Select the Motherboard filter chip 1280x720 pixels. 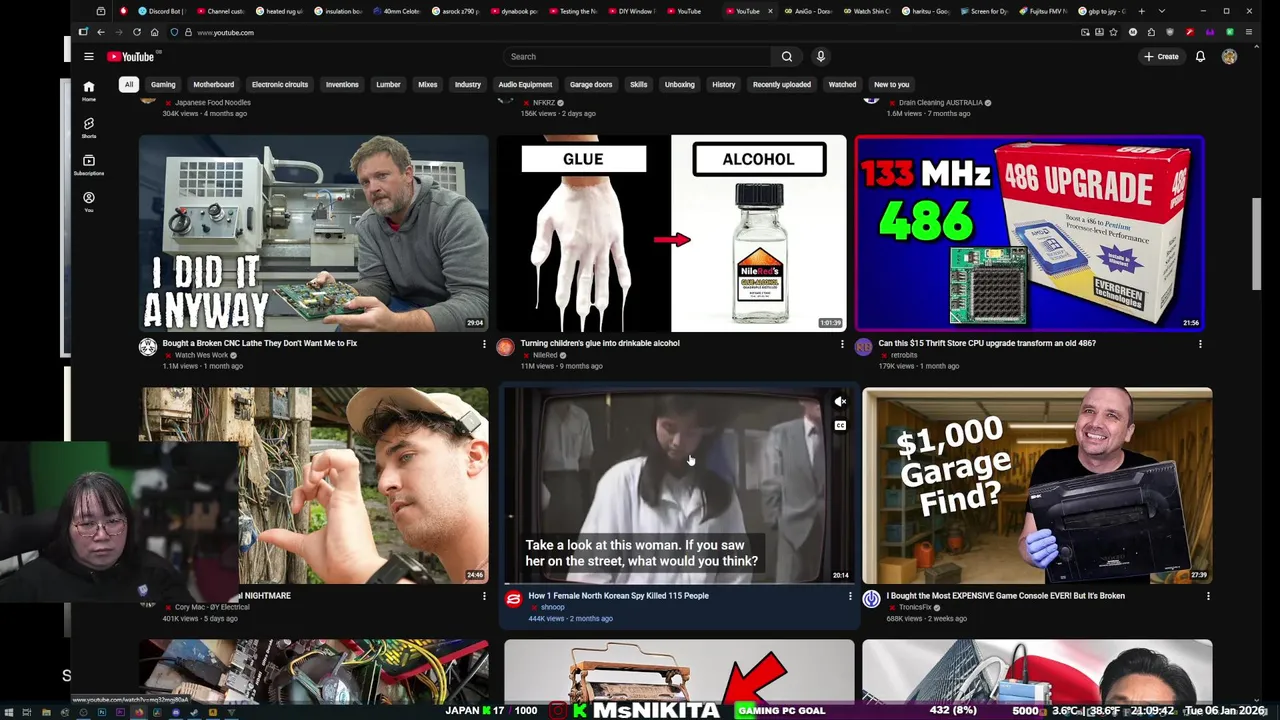214,85
